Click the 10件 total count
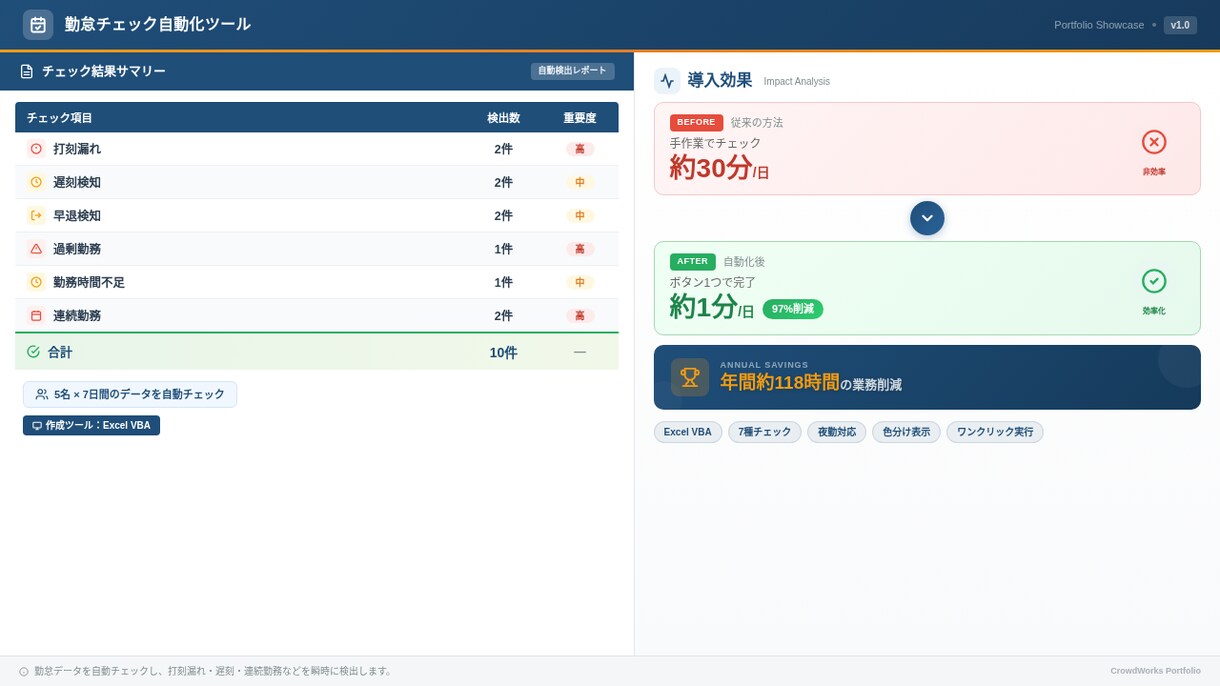Image resolution: width=1220 pixels, height=686 pixels. 503,352
